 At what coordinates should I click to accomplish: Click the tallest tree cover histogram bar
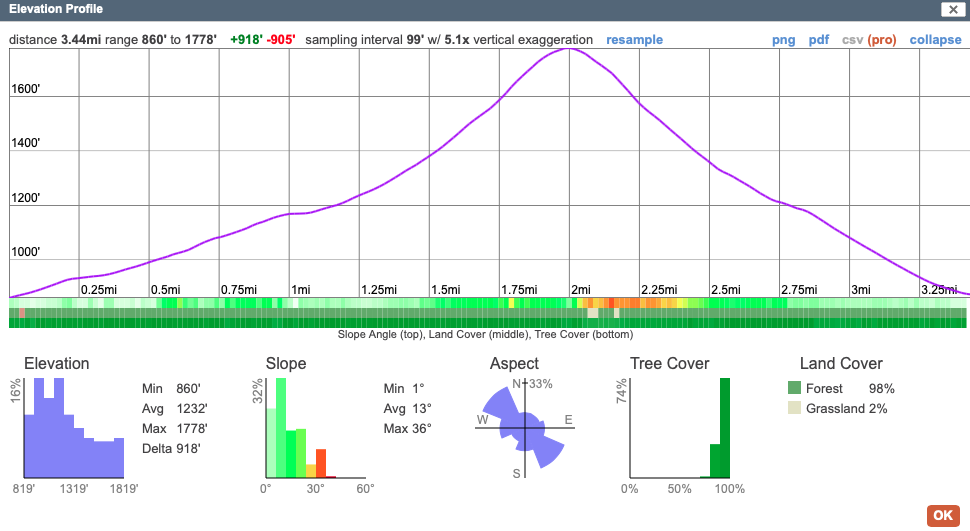click(725, 428)
